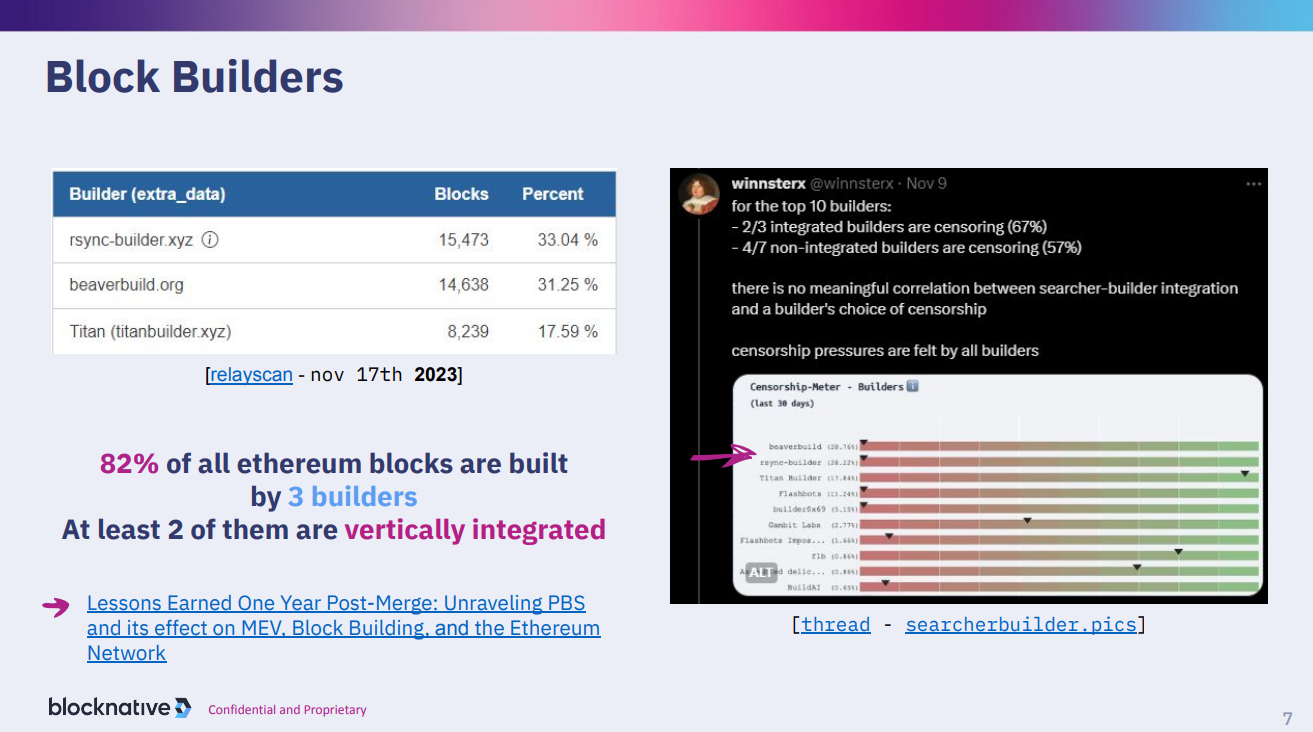Click the Titan Builder censorship meter marker

(1245, 474)
